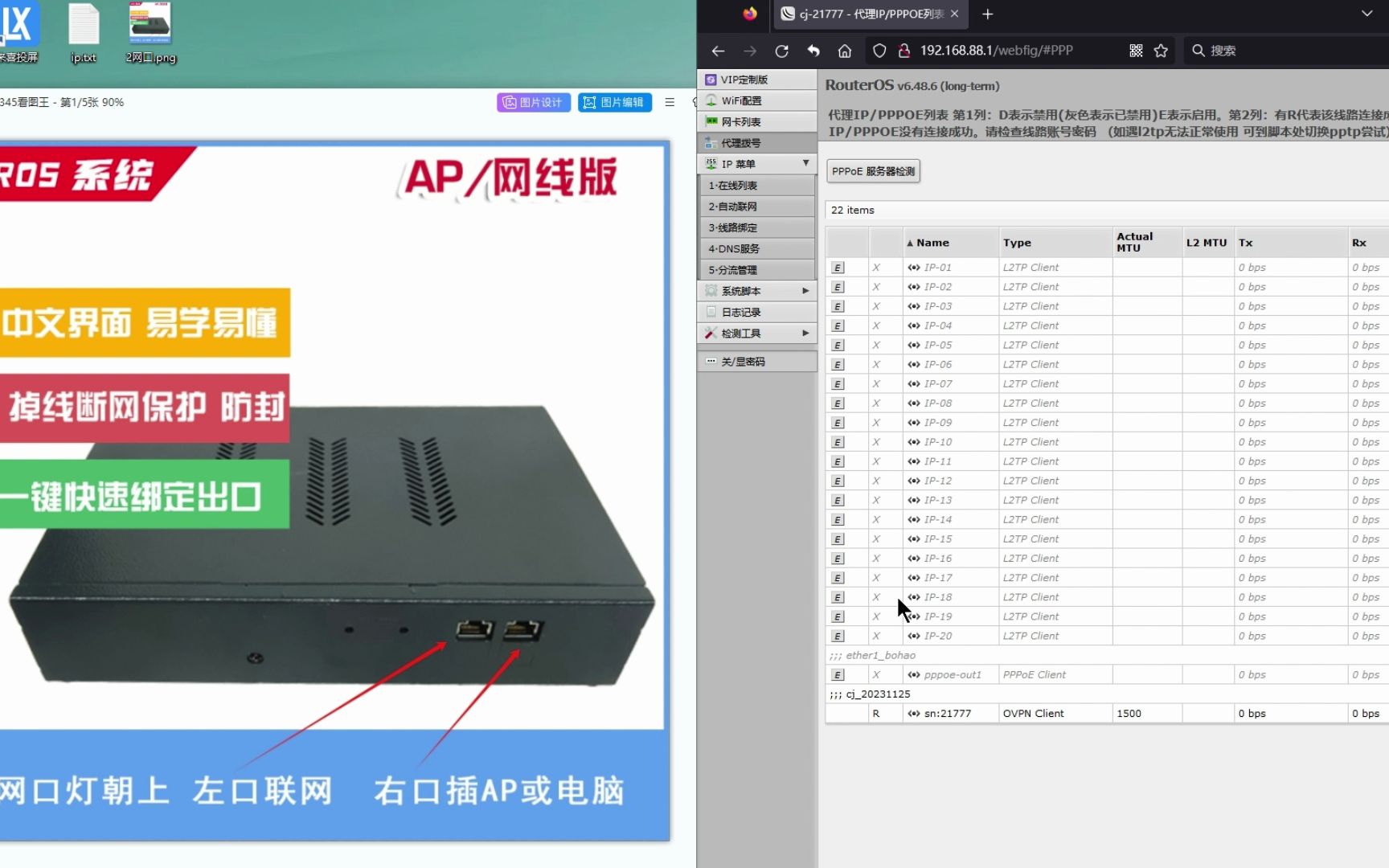
Task: Click the PPPoE 服务器检测 button
Action: 873,171
